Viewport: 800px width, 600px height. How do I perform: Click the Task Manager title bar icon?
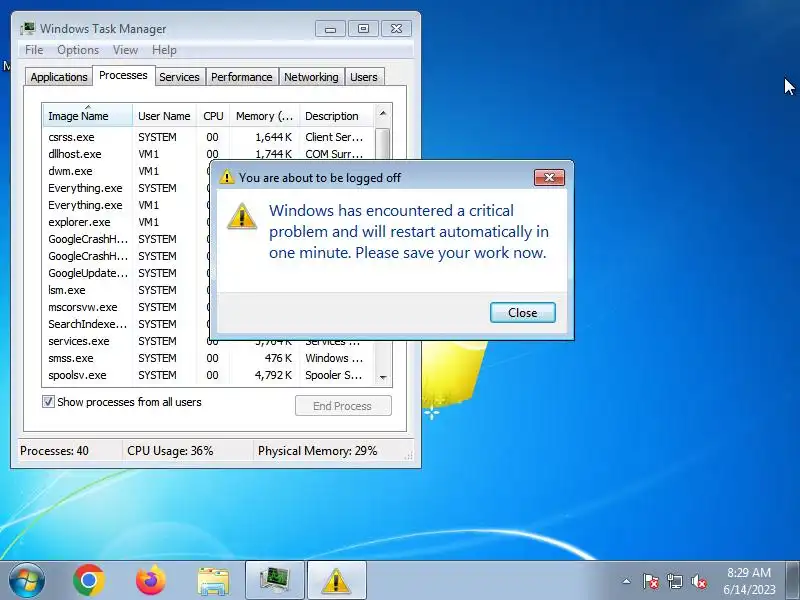click(28, 29)
